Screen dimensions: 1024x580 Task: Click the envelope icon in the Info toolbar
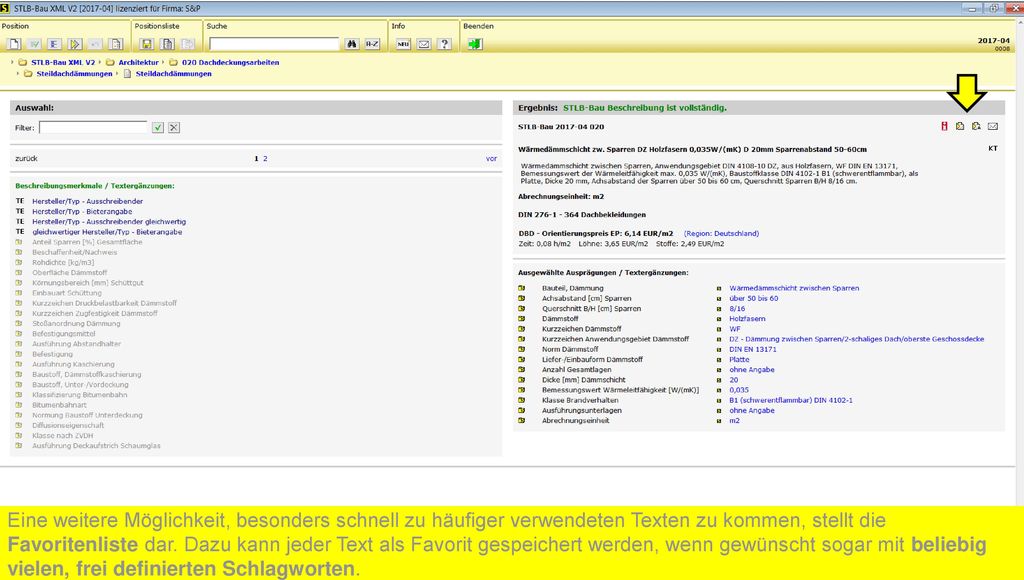click(424, 44)
